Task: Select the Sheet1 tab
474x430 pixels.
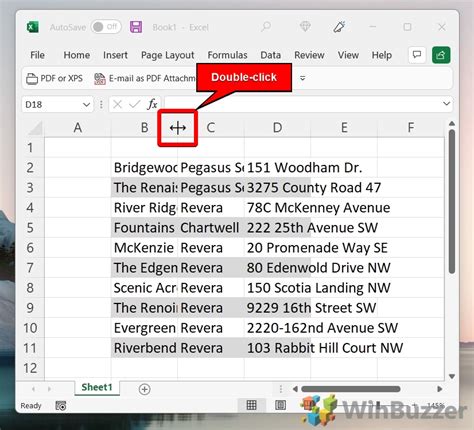Action: tap(97, 387)
